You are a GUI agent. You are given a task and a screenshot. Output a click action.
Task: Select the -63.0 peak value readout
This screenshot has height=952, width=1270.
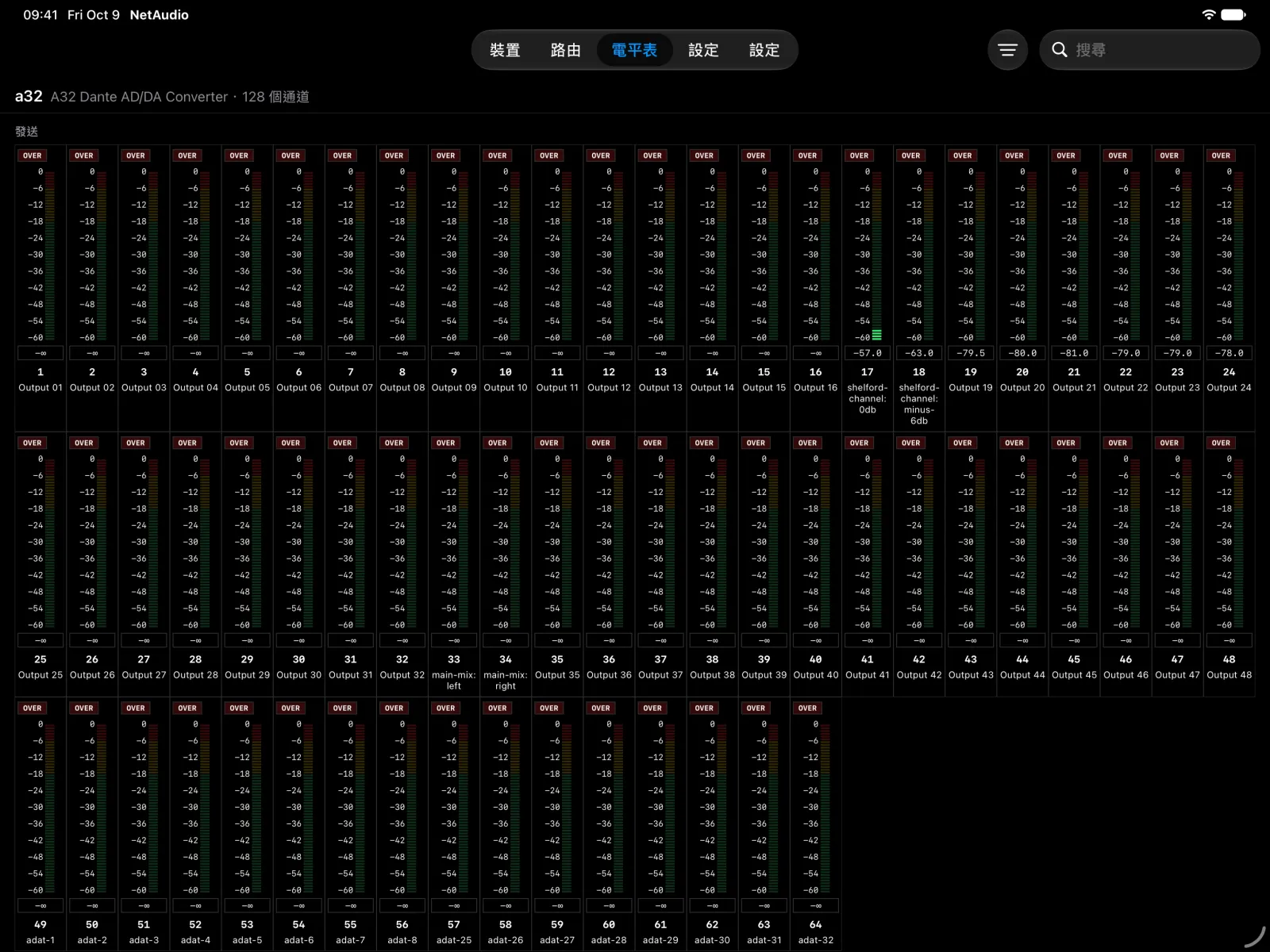919,353
